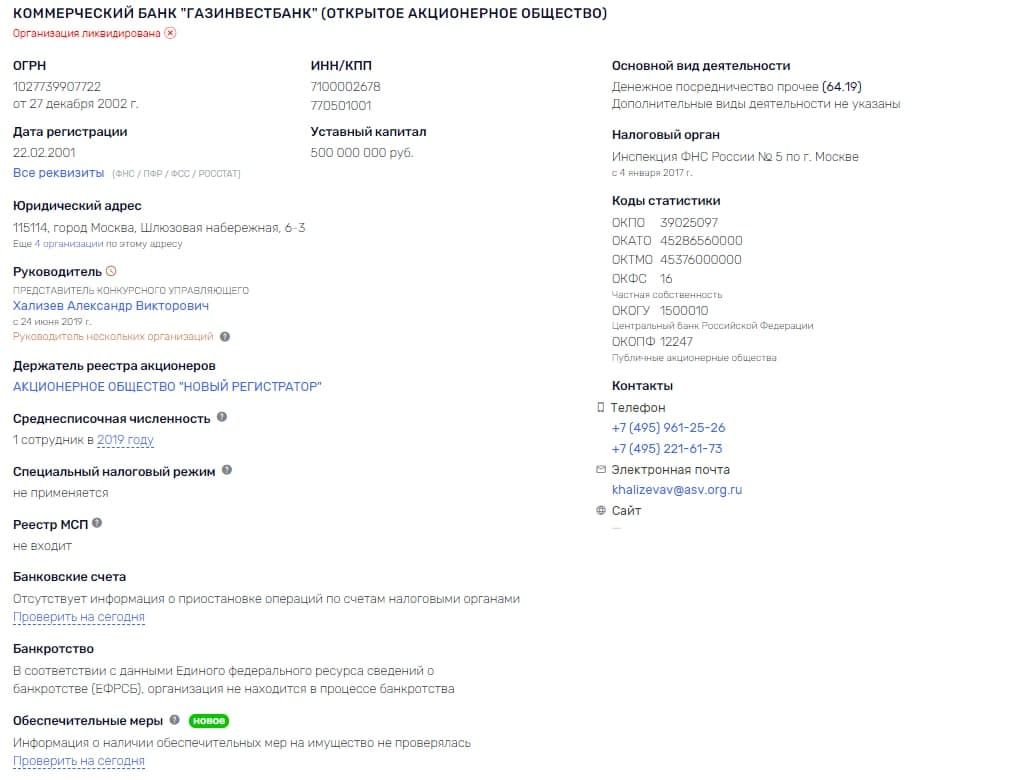
Task: Click the globe icon near Сайт
Action: tap(600, 510)
